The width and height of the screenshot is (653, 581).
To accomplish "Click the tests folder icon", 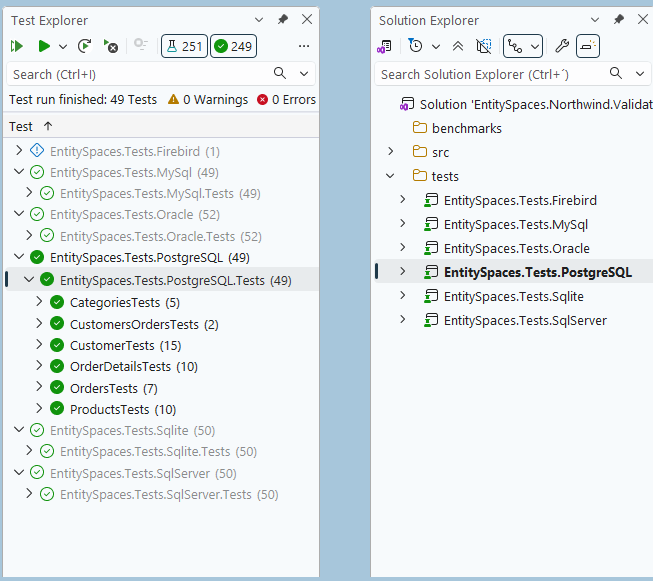I will pos(420,175).
